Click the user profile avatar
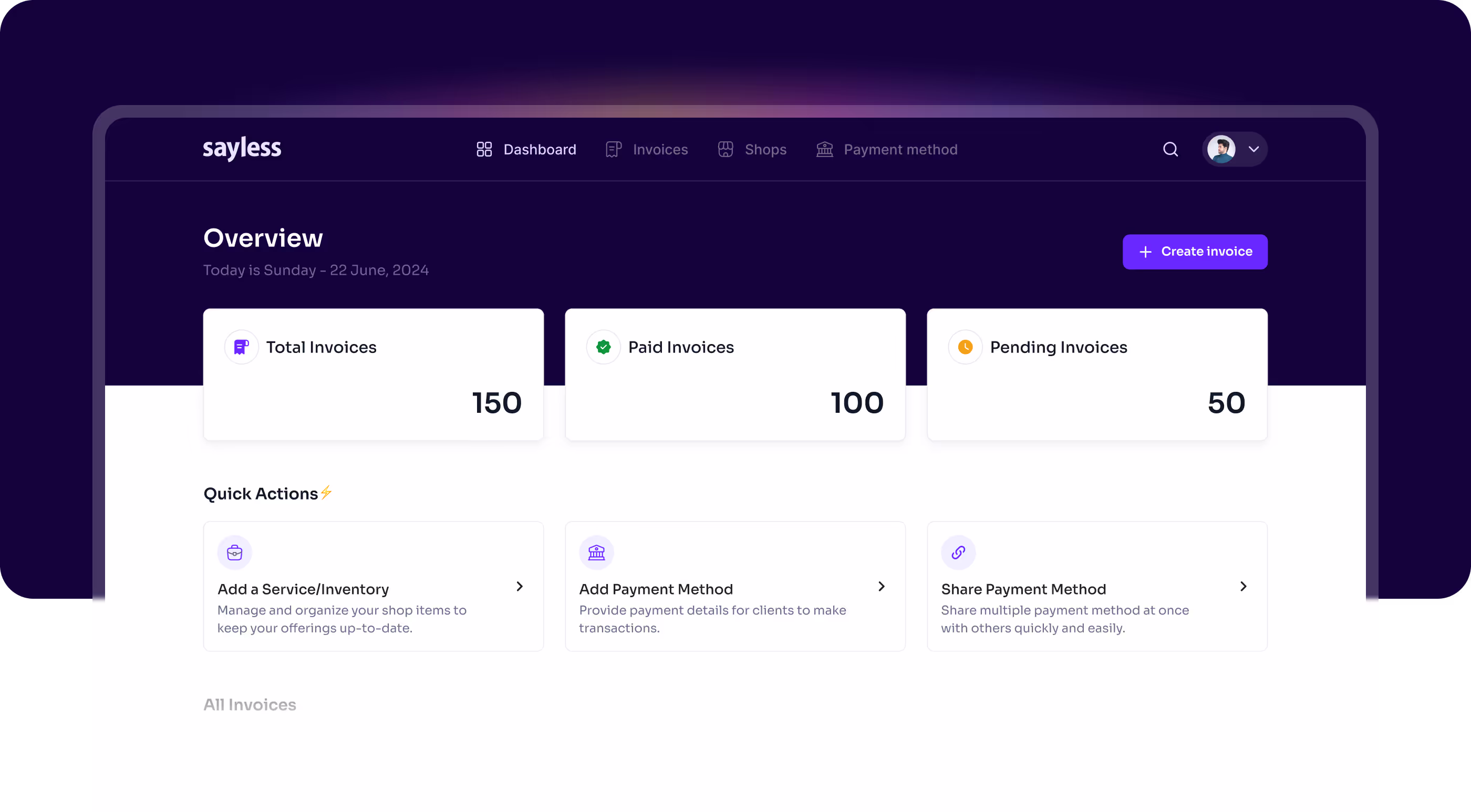1471x812 pixels. coord(1221,150)
